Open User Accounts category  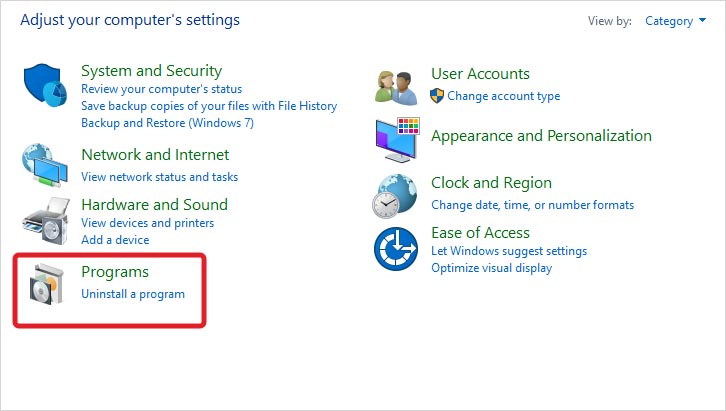pos(480,74)
